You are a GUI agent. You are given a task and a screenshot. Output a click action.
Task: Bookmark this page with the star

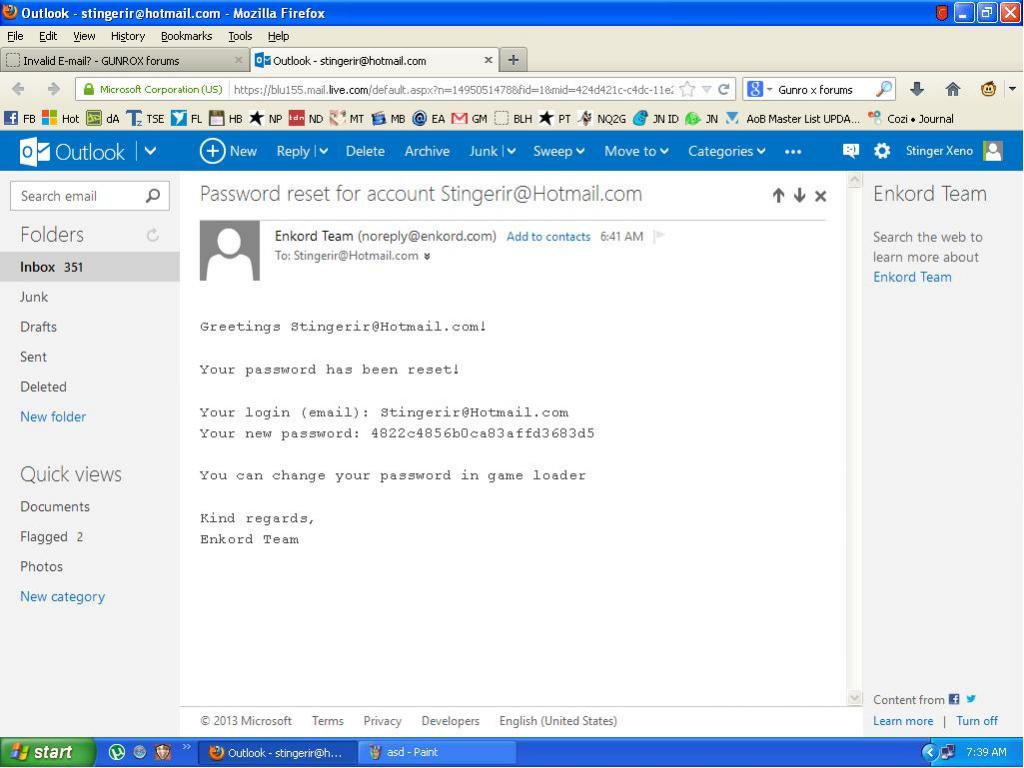coord(687,89)
